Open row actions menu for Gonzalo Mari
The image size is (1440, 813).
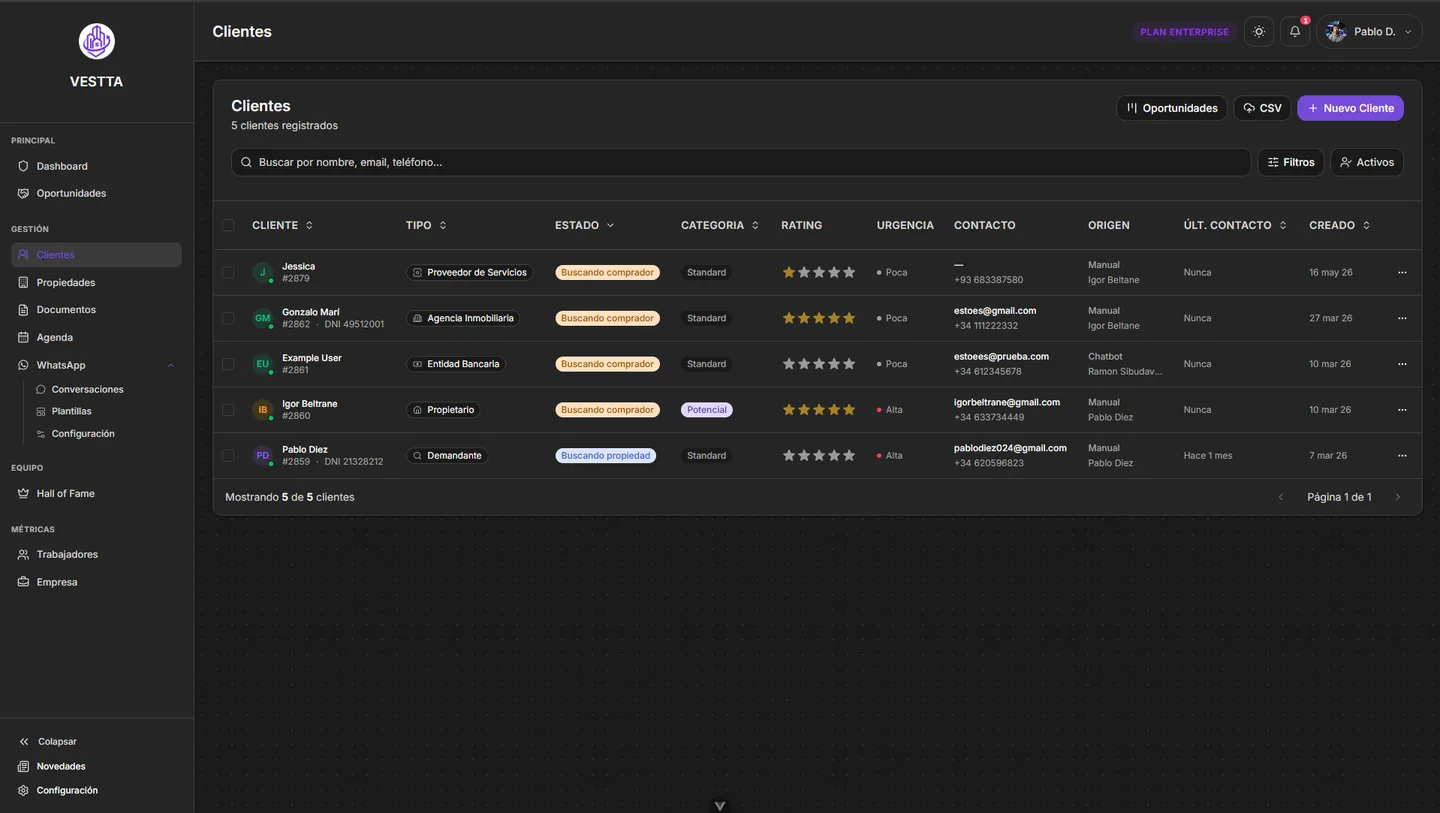point(1402,318)
